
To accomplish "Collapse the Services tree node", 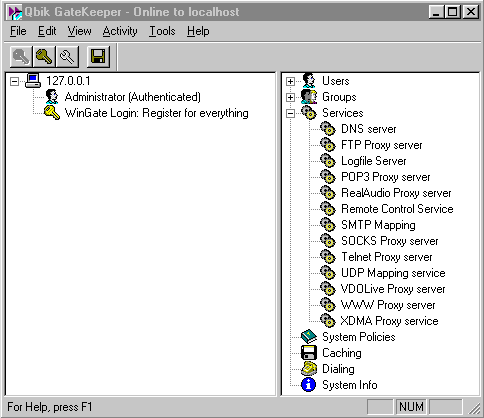I will coord(290,113).
